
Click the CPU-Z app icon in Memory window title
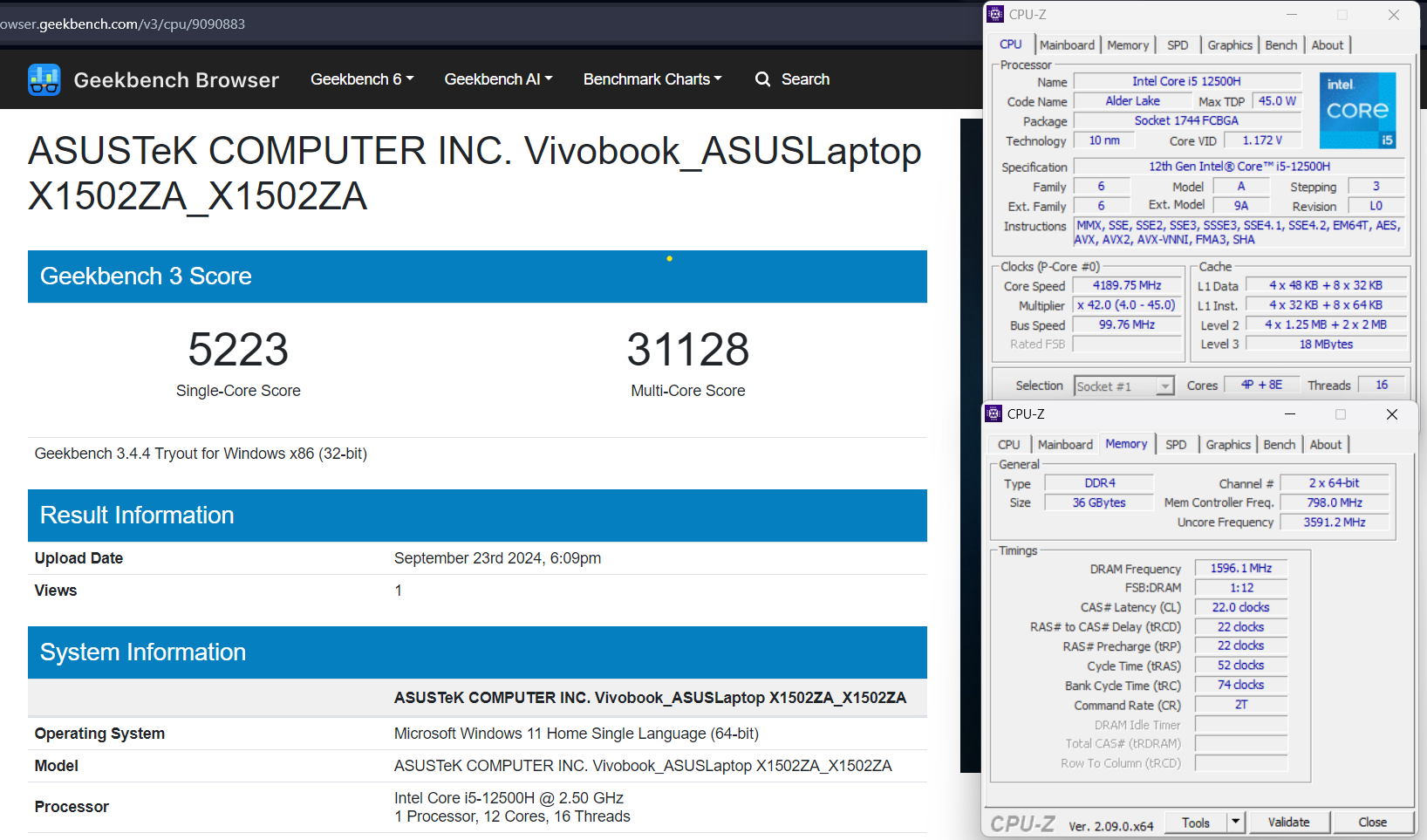[994, 413]
